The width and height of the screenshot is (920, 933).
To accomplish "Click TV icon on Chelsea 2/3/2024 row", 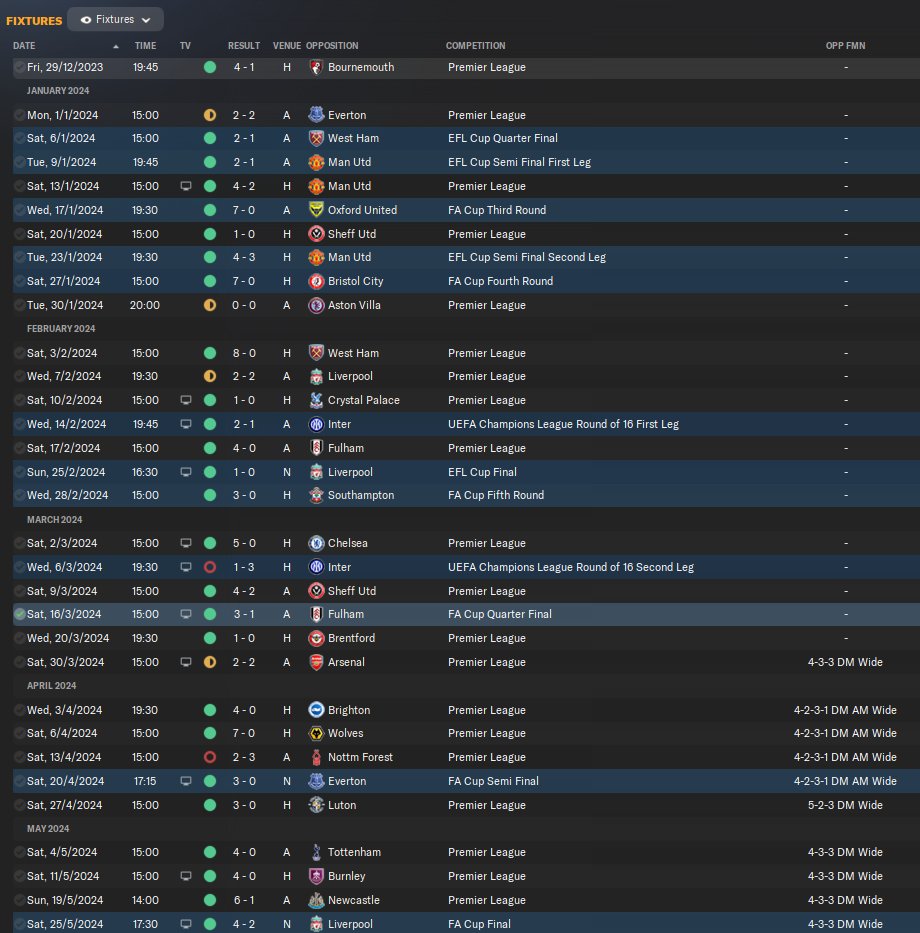I will (x=186, y=543).
